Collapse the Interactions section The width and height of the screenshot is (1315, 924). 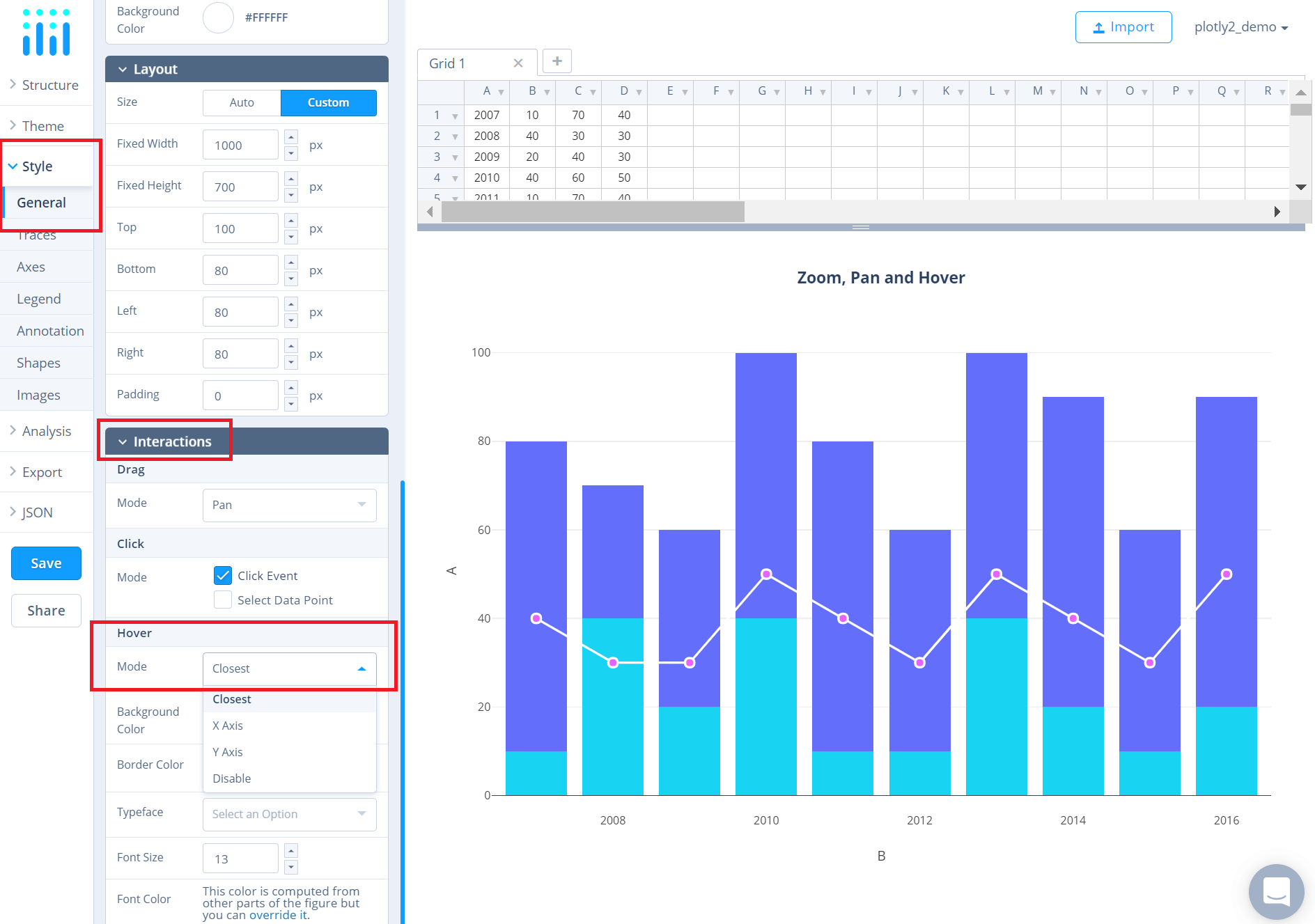pos(247,441)
